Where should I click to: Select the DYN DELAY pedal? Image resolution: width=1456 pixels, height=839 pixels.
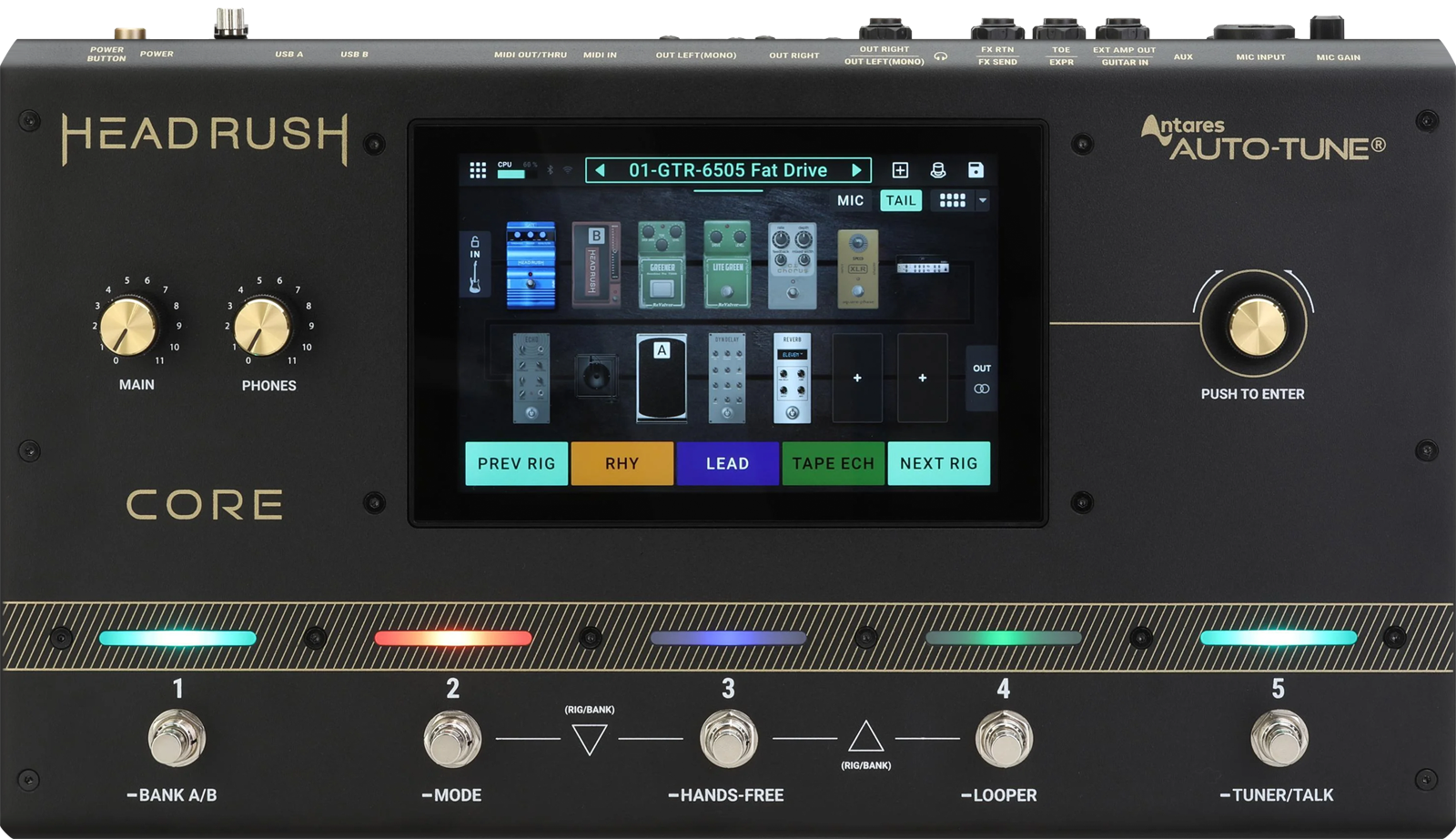click(727, 378)
